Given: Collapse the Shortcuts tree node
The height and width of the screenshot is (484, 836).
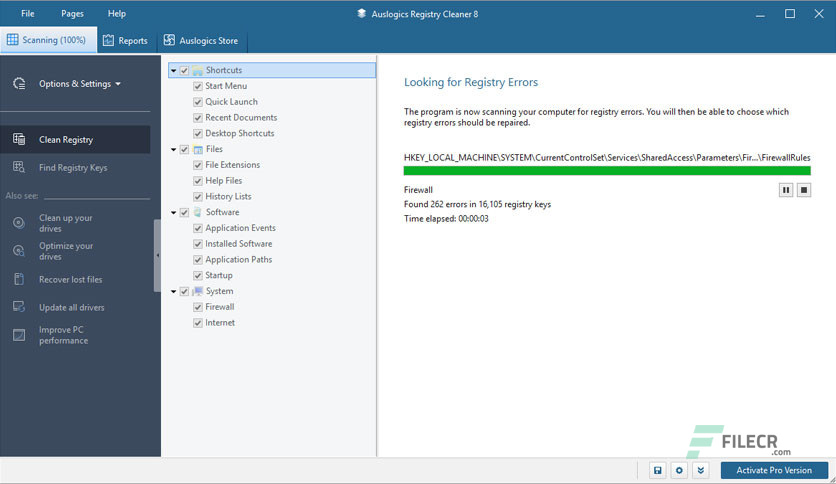Looking at the screenshot, I should coord(173,70).
